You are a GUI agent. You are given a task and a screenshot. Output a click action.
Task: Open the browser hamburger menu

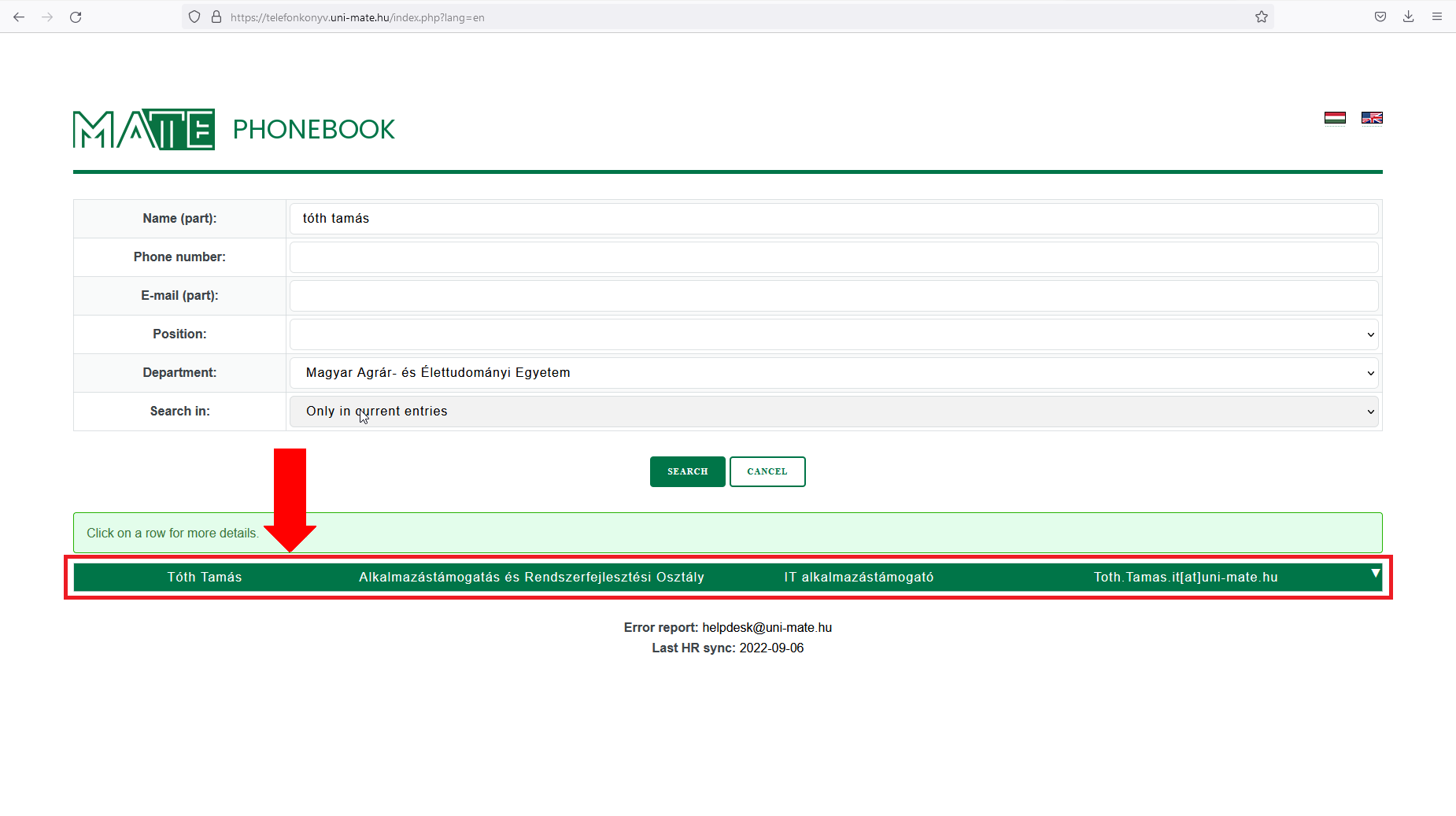(x=1437, y=17)
